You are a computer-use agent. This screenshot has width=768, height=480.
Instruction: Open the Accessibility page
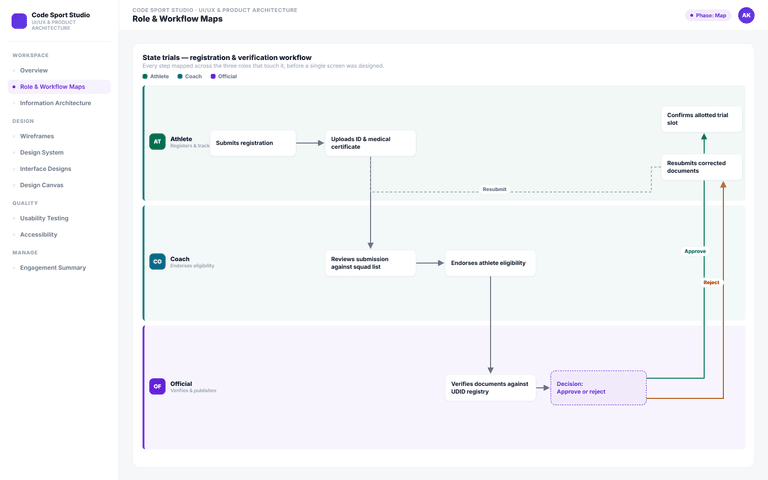(x=59, y=235)
